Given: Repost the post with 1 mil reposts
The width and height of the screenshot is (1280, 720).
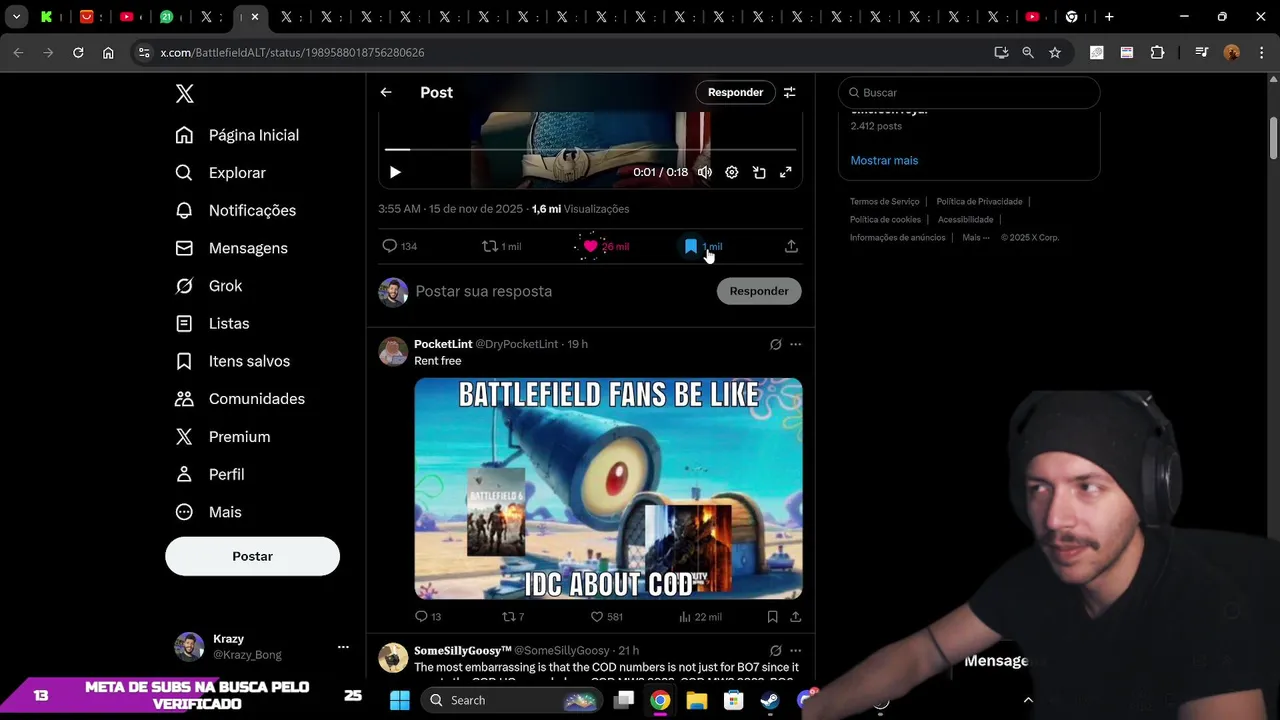Looking at the screenshot, I should pos(501,246).
